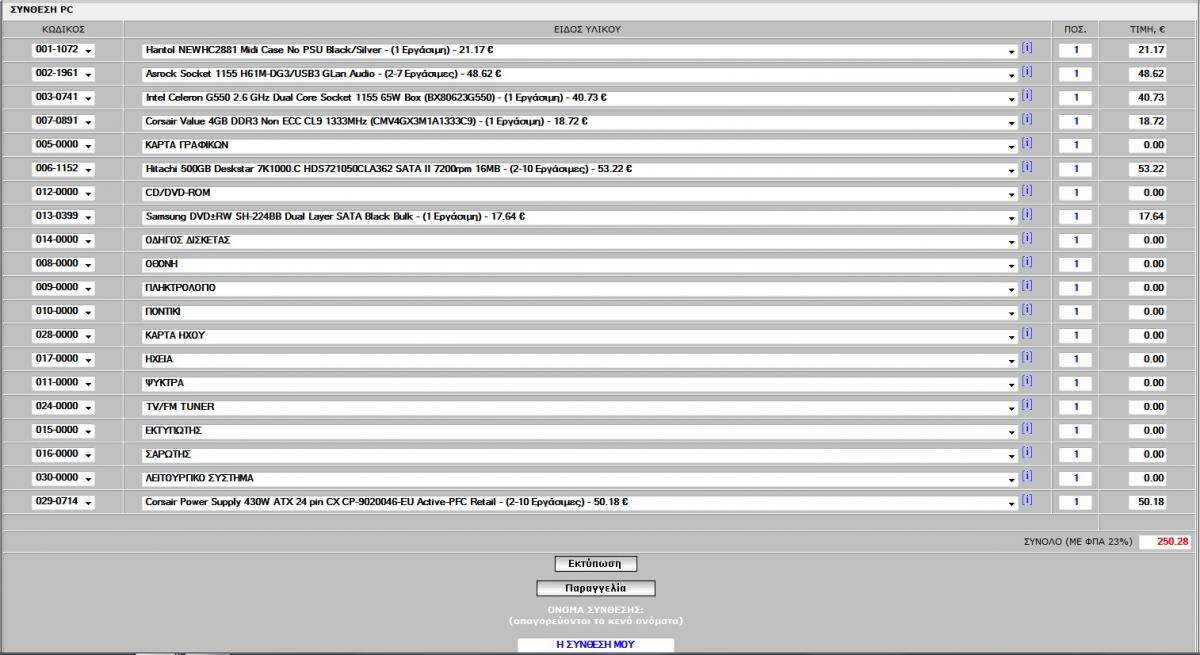Click quantity field for ΣΑΡΩΤΗΣ row
This screenshot has width=1200, height=655.
[x=1076, y=455]
